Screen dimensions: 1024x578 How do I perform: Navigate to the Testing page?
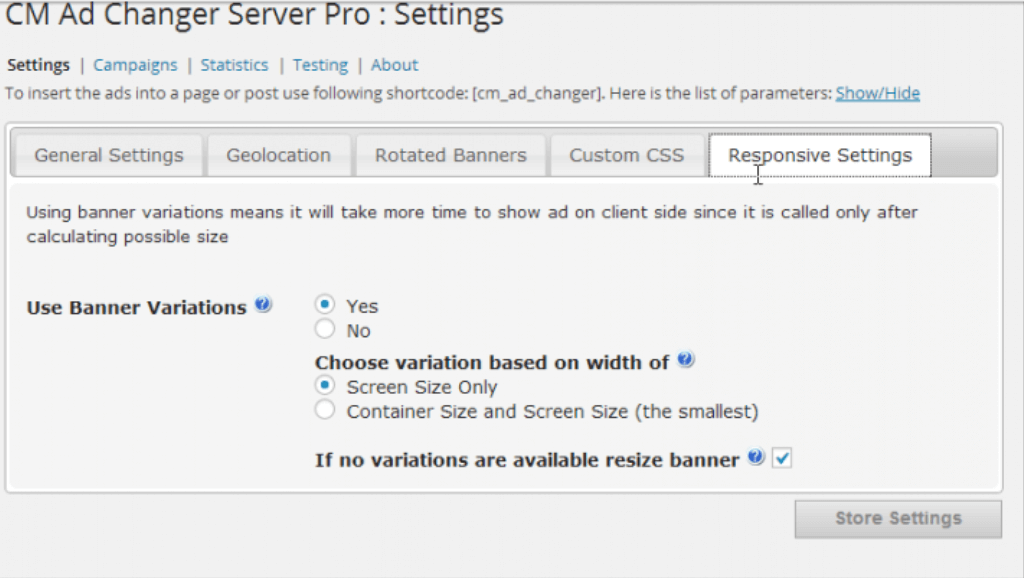click(320, 65)
